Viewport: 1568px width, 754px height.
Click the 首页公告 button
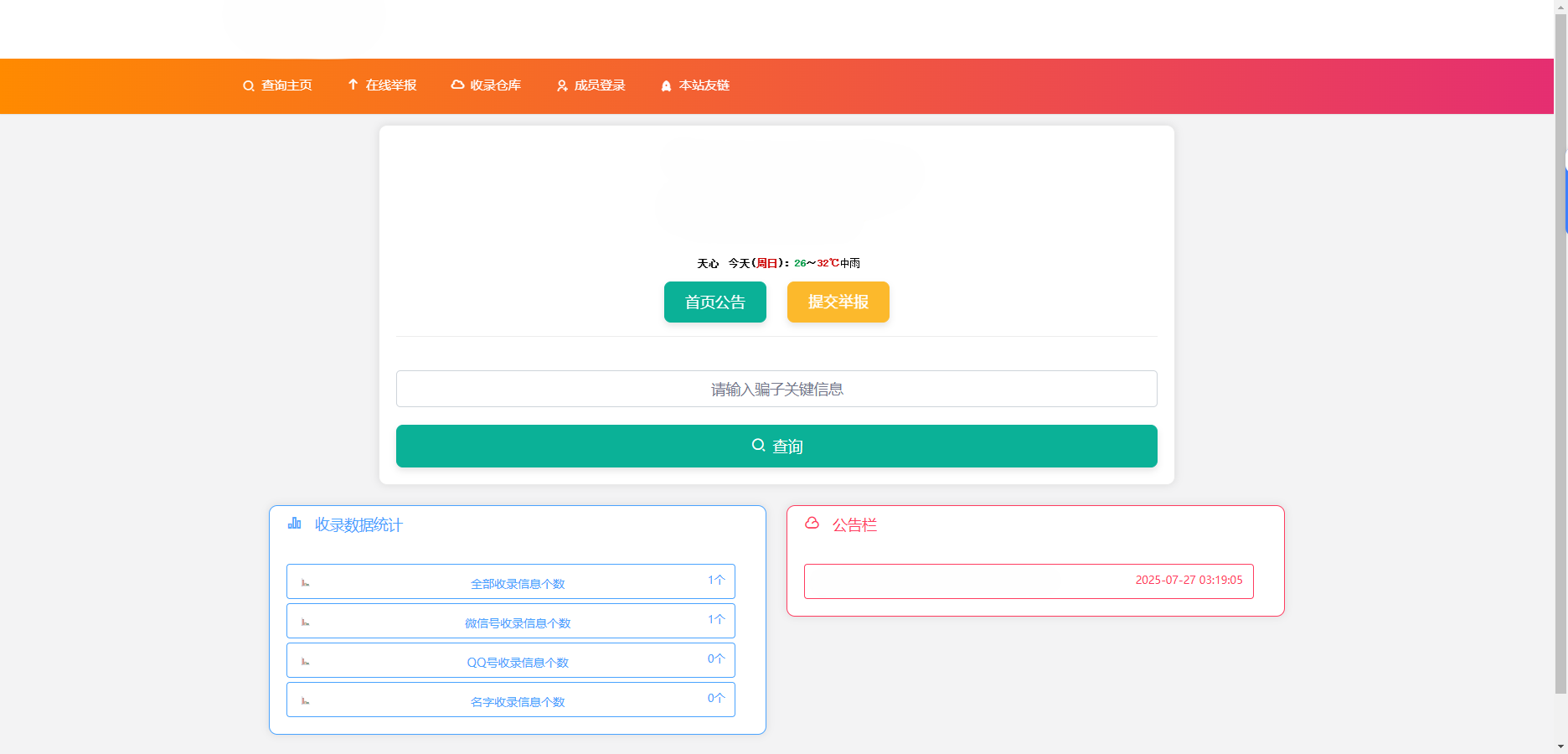click(715, 302)
